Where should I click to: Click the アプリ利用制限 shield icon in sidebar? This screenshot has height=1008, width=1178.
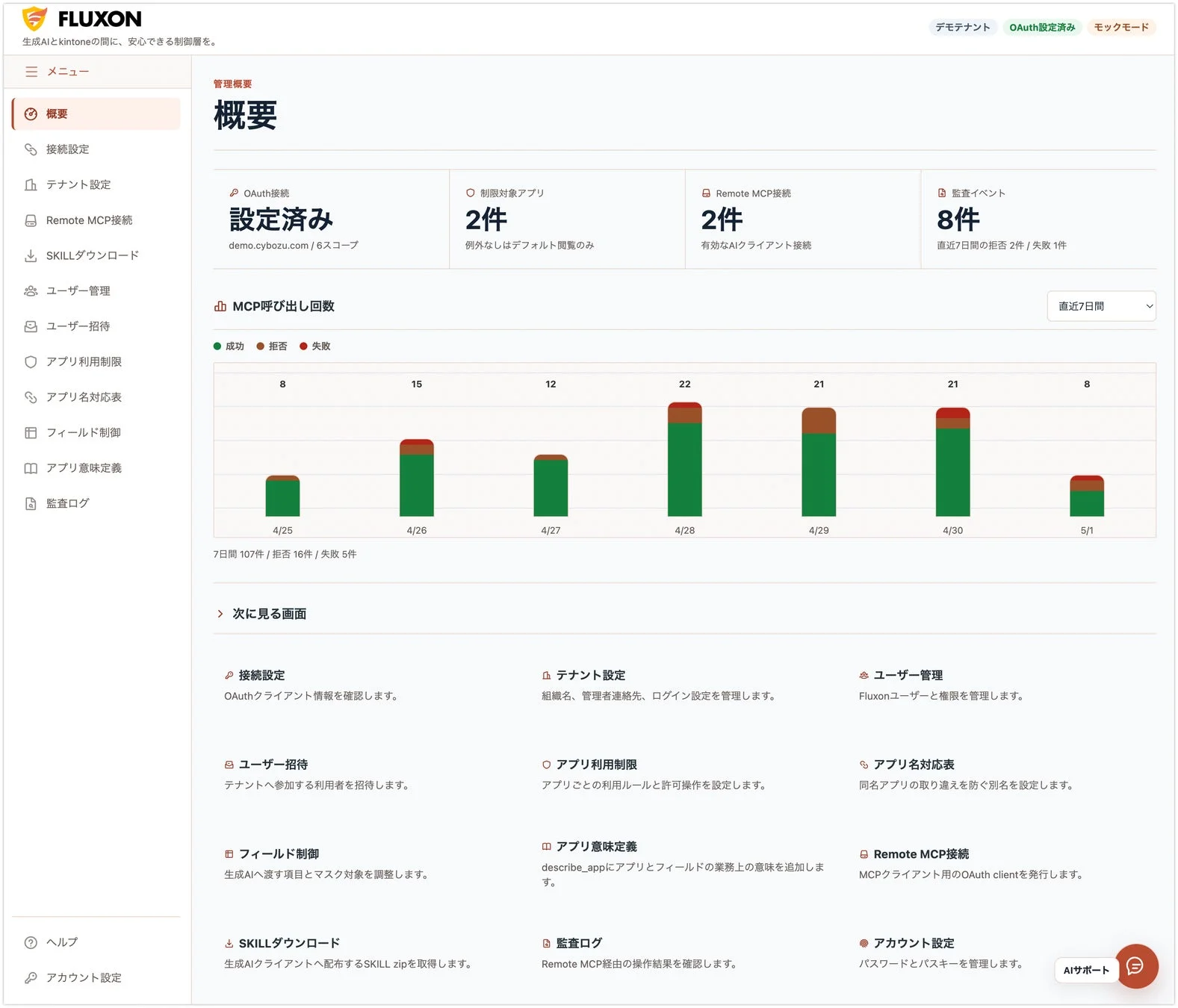(31, 362)
